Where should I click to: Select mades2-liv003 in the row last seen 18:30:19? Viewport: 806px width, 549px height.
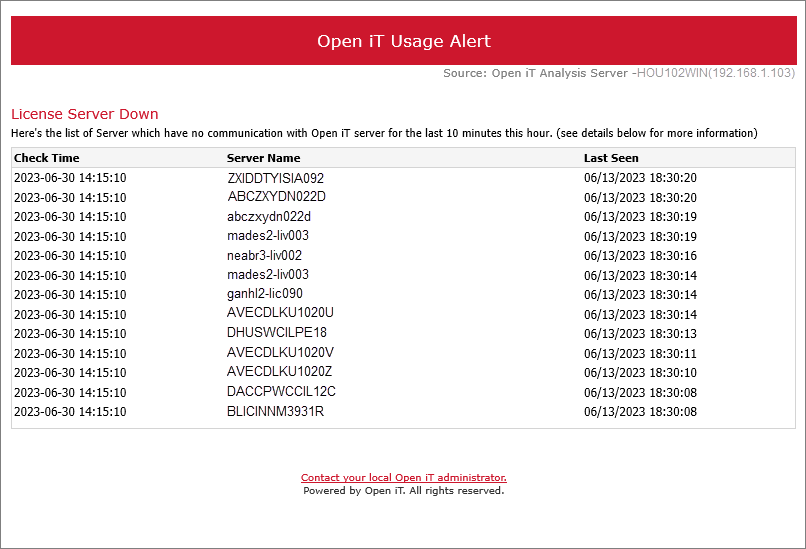pyautogui.click(x=268, y=235)
